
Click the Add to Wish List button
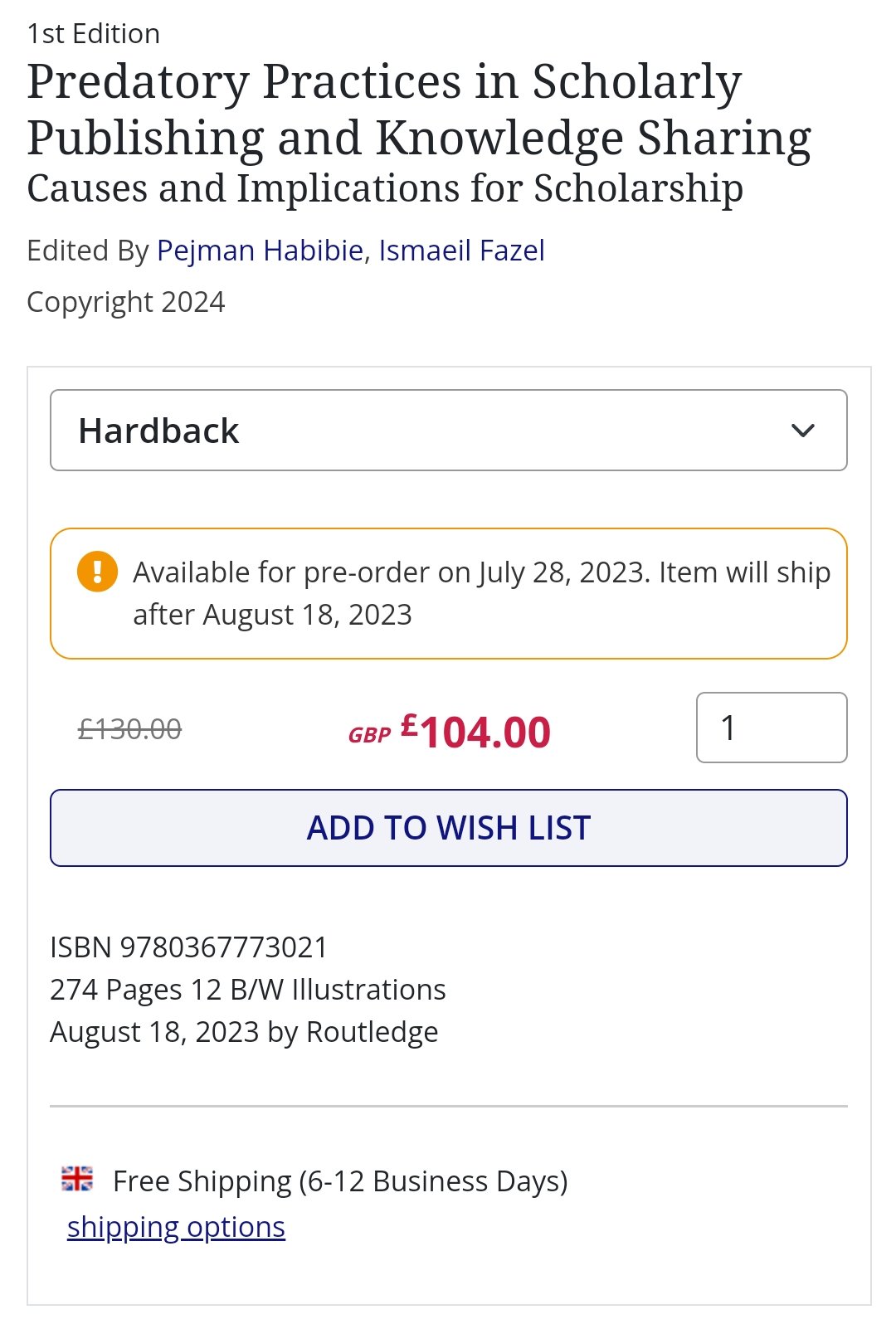pyautogui.click(x=448, y=828)
